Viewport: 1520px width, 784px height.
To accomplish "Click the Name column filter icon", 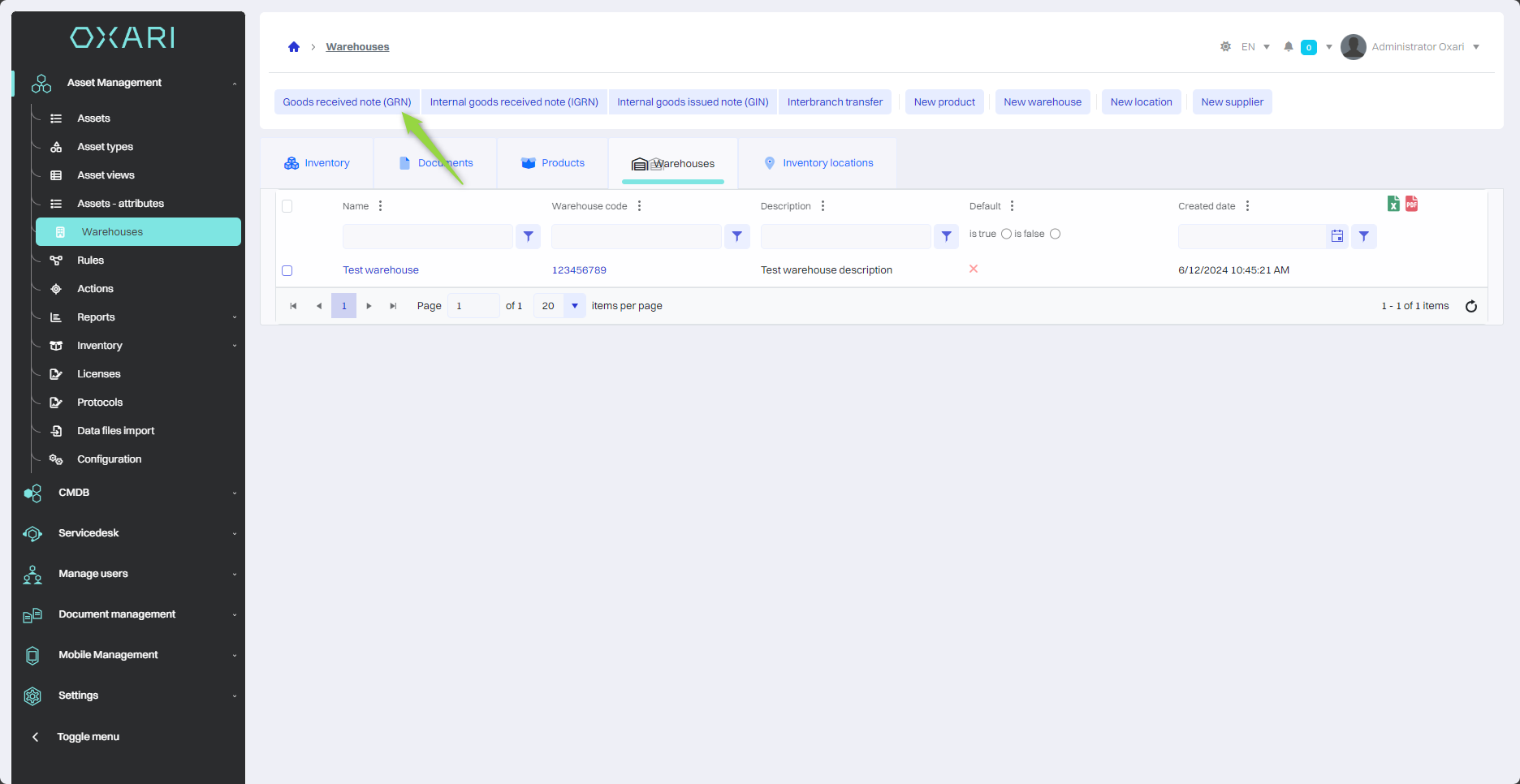I will point(528,236).
